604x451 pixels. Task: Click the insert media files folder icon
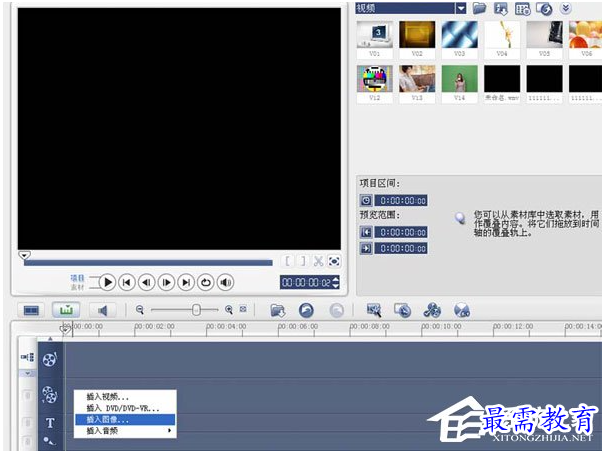(x=277, y=310)
